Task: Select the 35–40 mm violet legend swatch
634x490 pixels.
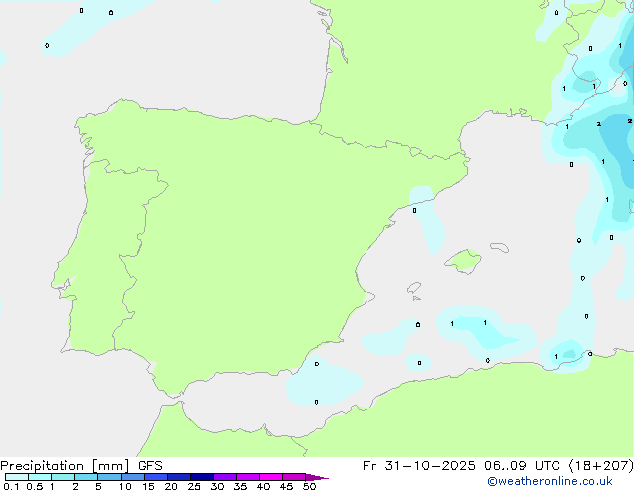Action: coord(248,477)
